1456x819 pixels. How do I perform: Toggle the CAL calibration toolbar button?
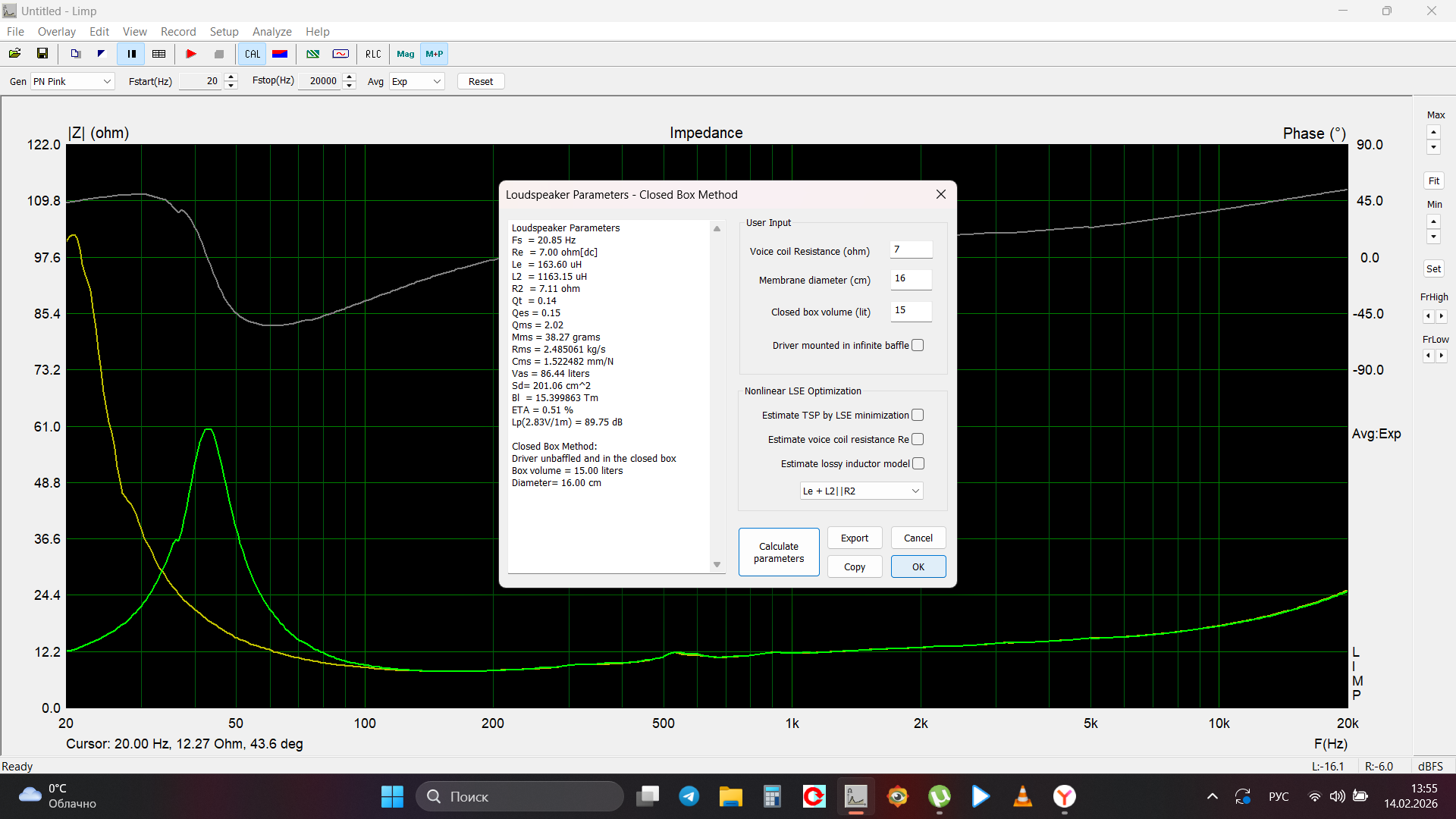pos(252,54)
